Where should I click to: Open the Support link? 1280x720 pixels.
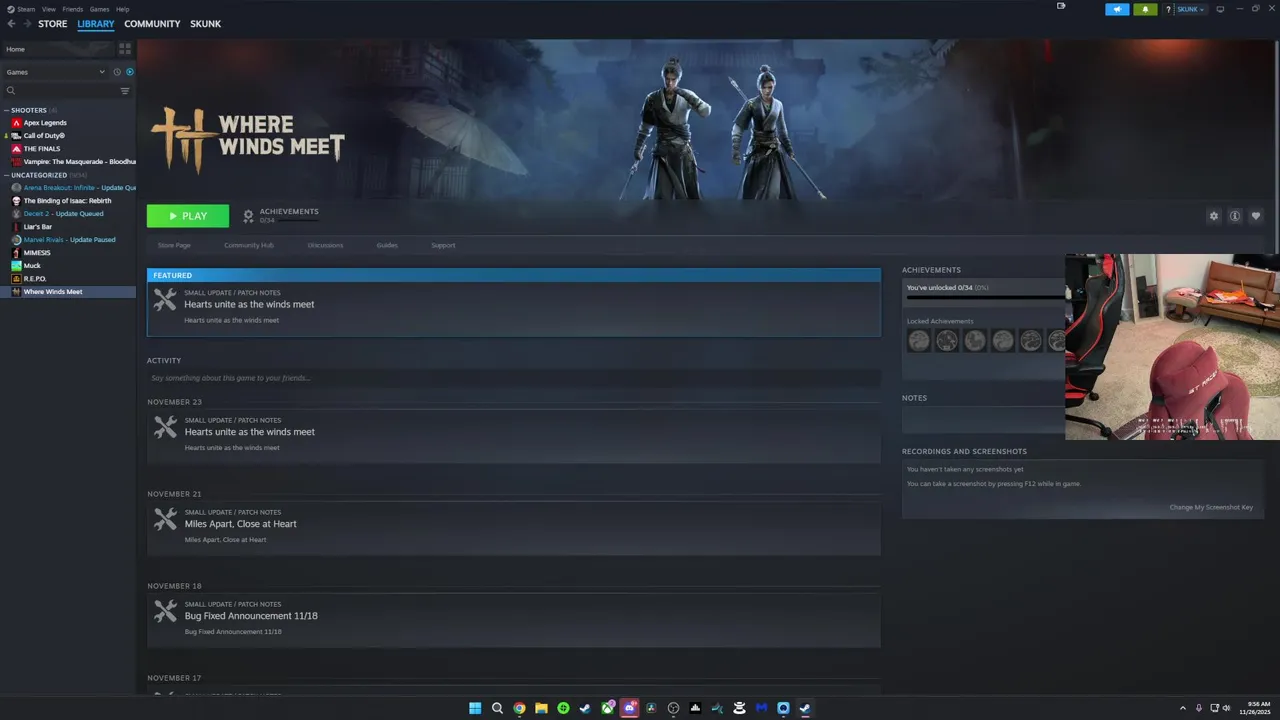click(443, 245)
